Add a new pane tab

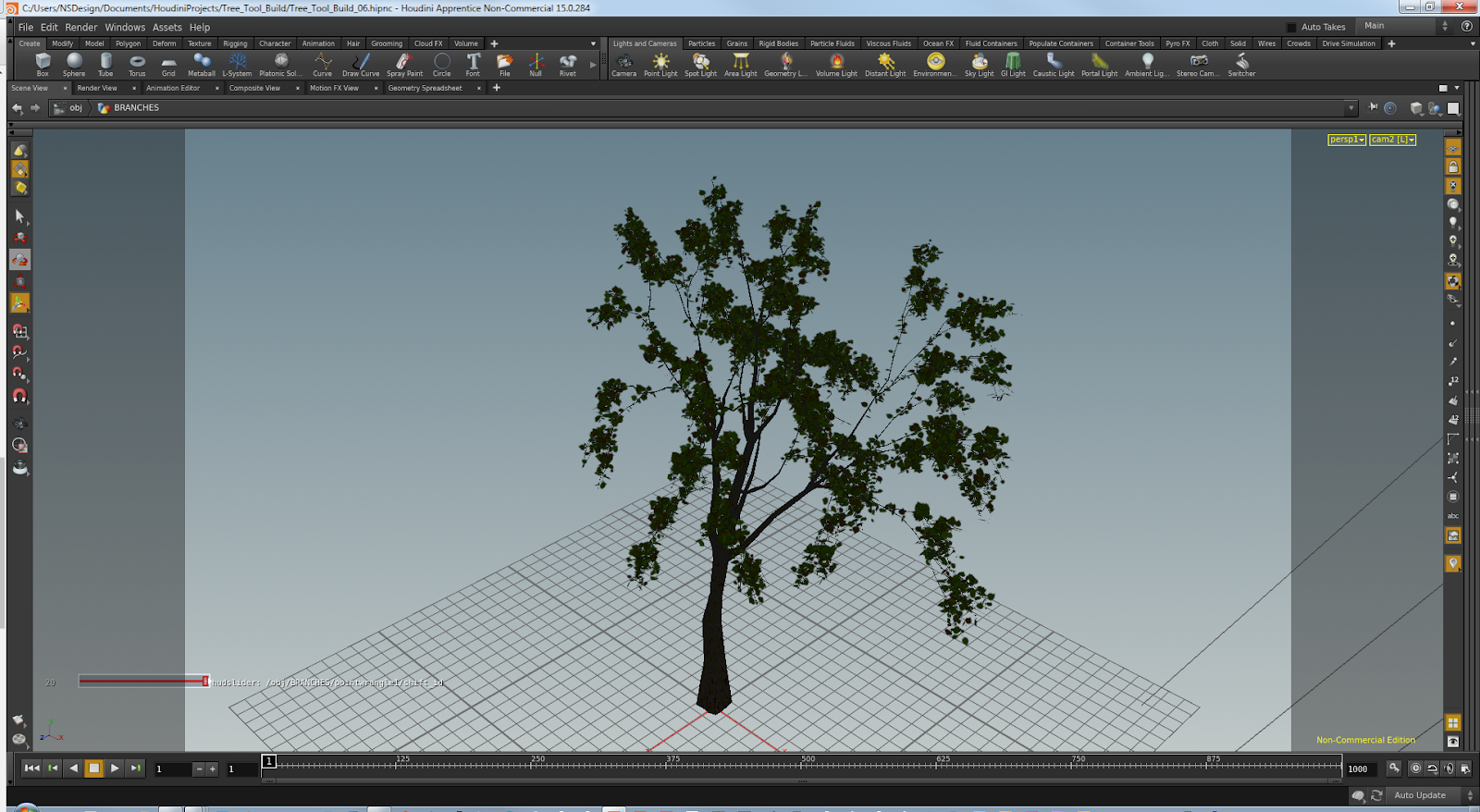(x=497, y=88)
